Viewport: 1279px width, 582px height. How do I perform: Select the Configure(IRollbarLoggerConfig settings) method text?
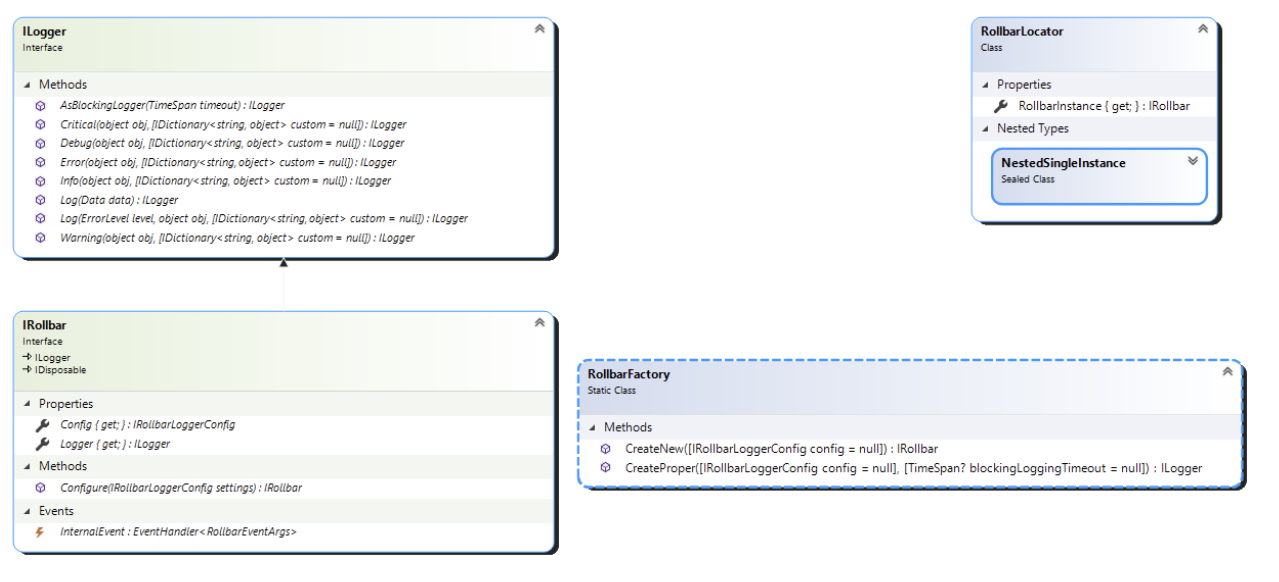(181, 488)
